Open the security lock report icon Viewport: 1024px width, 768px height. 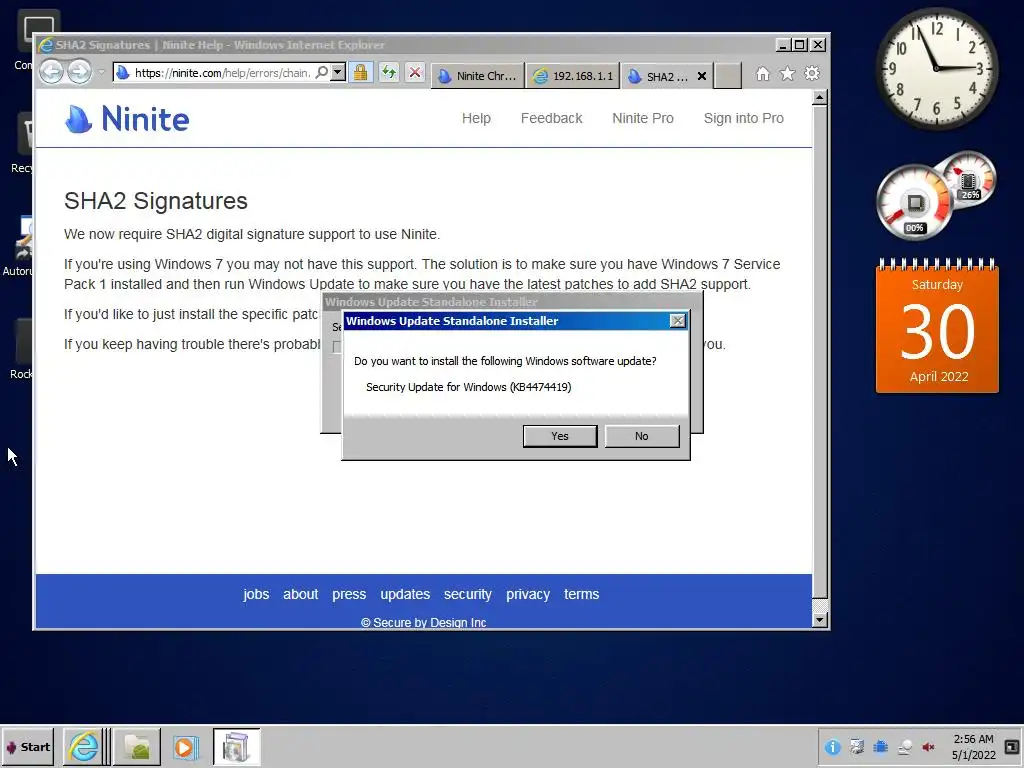click(x=360, y=72)
